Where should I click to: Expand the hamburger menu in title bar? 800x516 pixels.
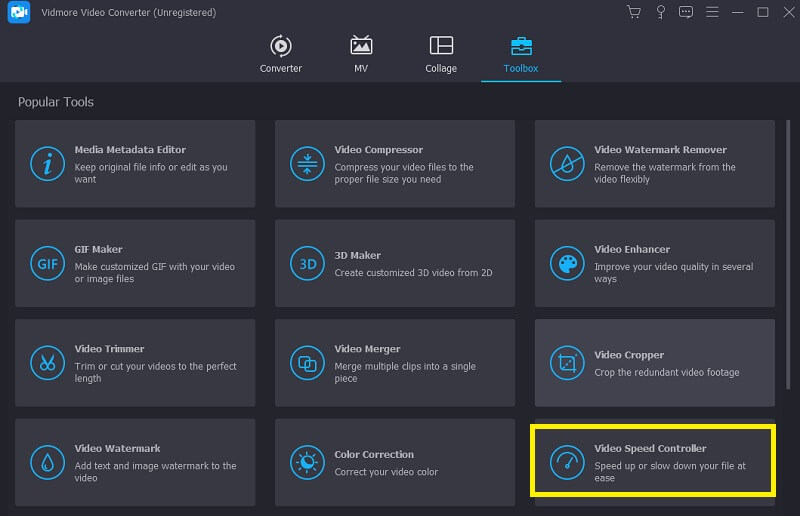tap(713, 12)
